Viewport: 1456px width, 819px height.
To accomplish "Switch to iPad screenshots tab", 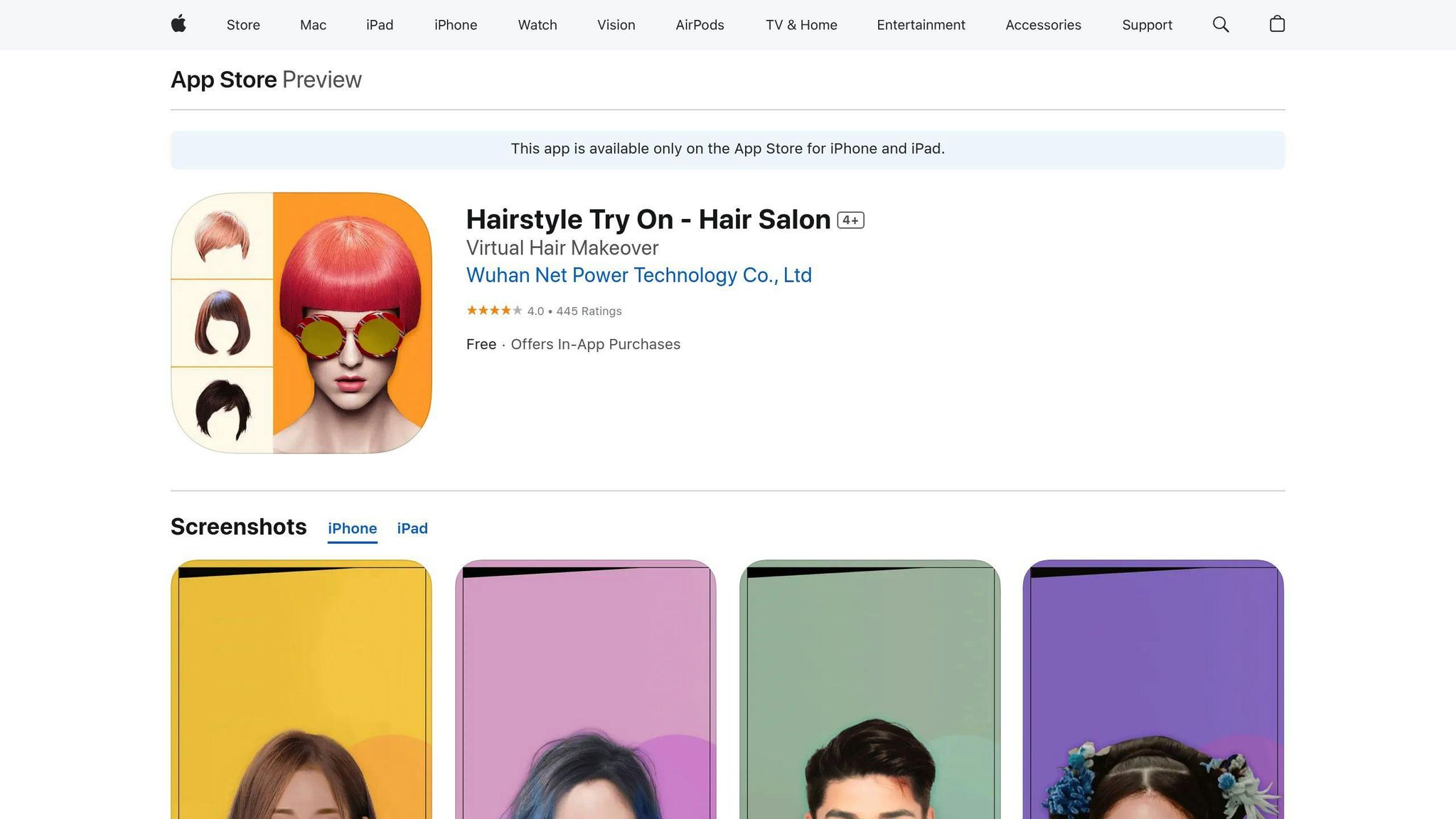I will click(x=412, y=528).
